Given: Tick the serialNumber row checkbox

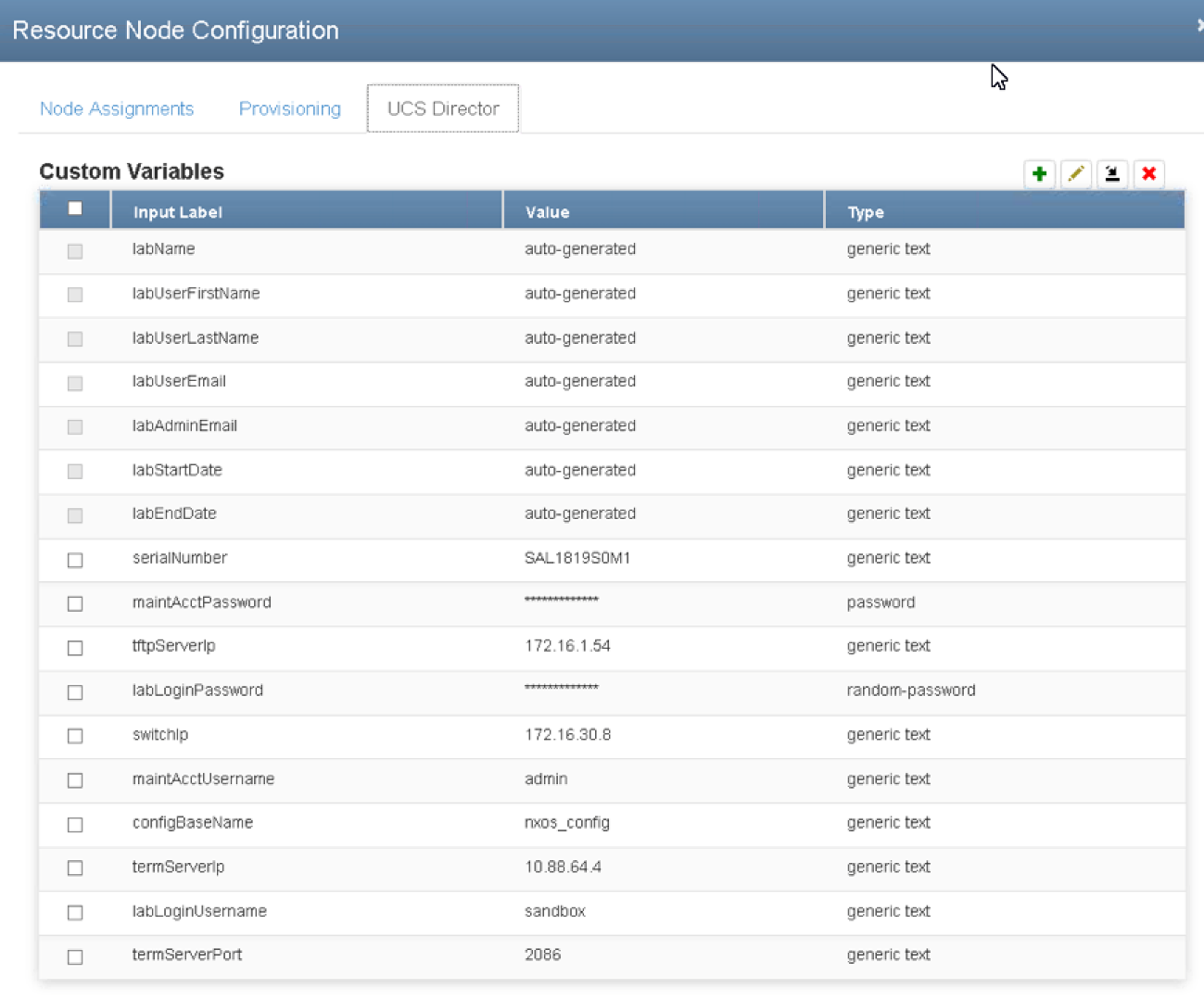Looking at the screenshot, I should pos(75,560).
